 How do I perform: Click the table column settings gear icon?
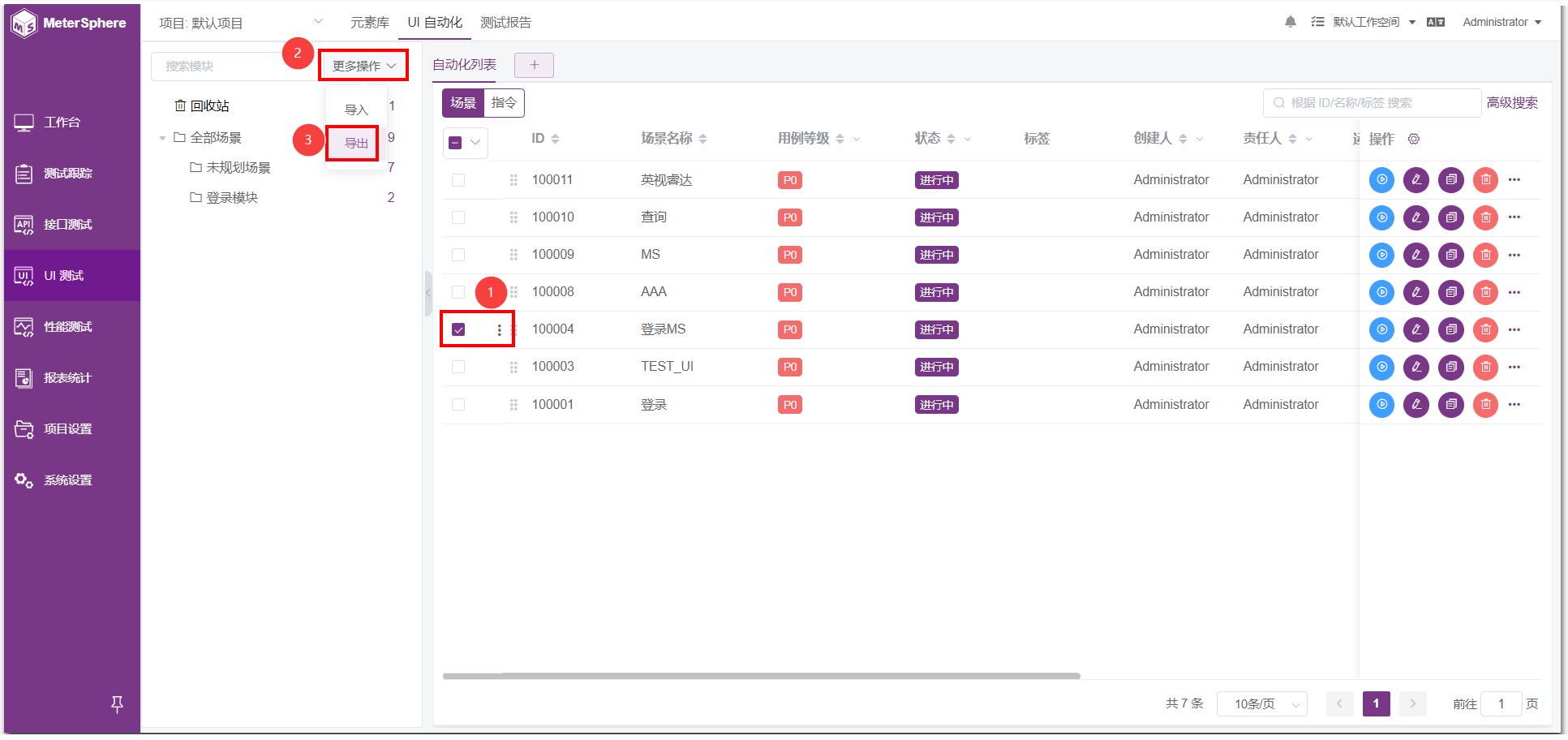[1414, 139]
